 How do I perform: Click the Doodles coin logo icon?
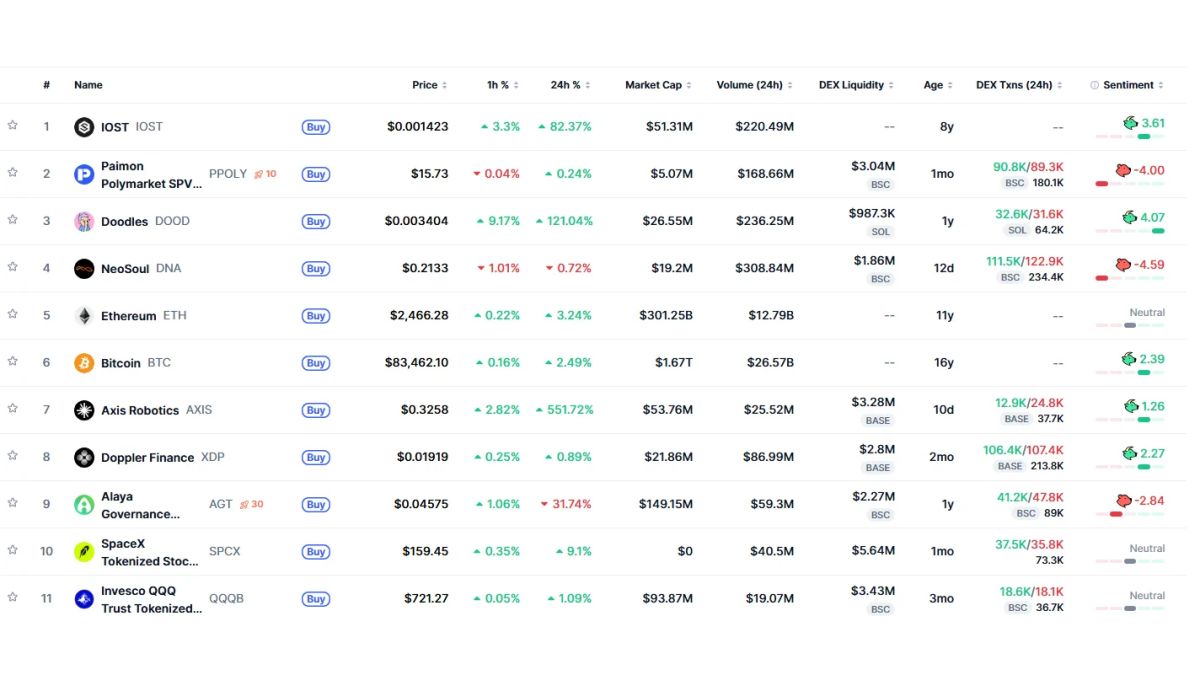(x=84, y=222)
